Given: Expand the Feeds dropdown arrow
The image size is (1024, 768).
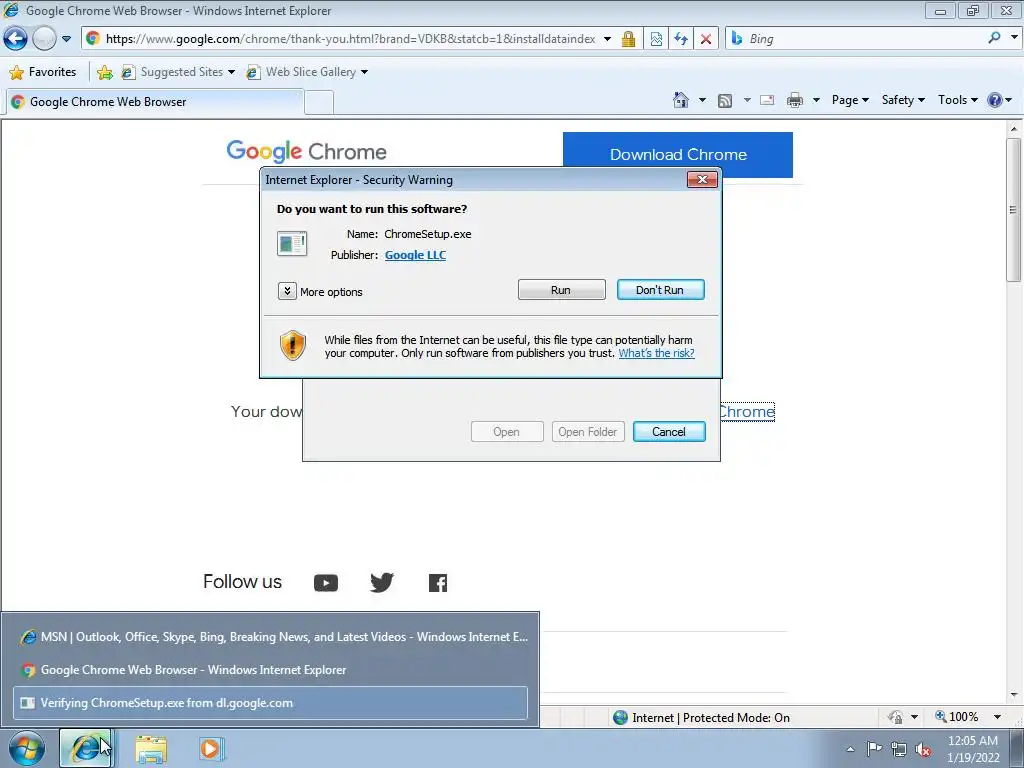Looking at the screenshot, I should point(747,100).
